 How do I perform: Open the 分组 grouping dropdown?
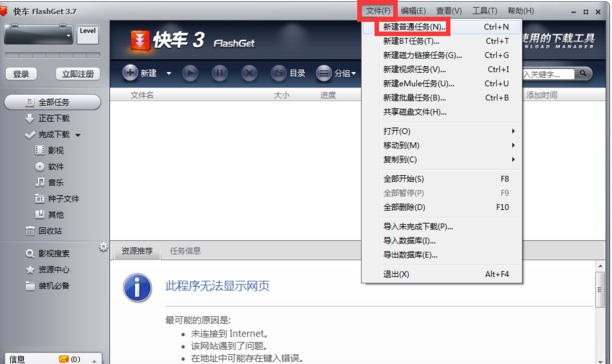336,73
